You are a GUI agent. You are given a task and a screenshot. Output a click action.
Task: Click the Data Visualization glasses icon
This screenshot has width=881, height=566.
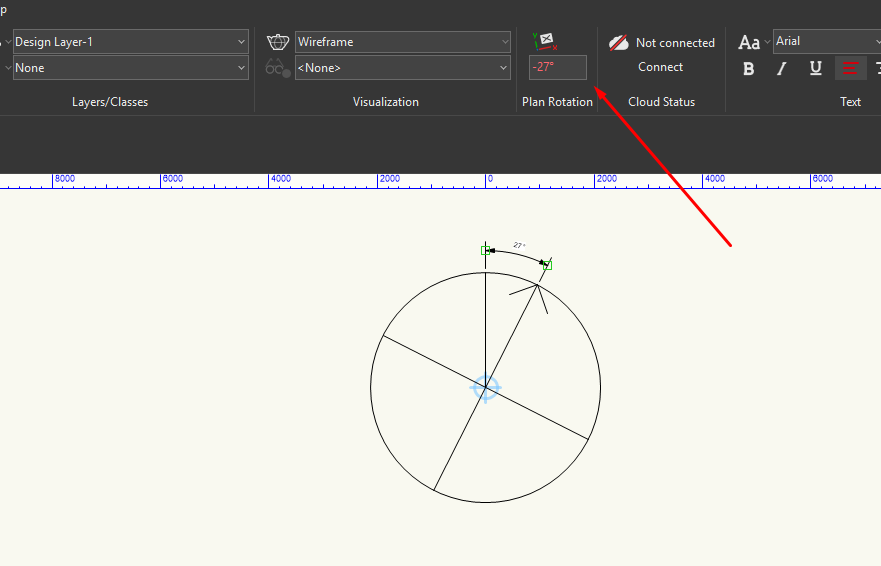(278, 68)
